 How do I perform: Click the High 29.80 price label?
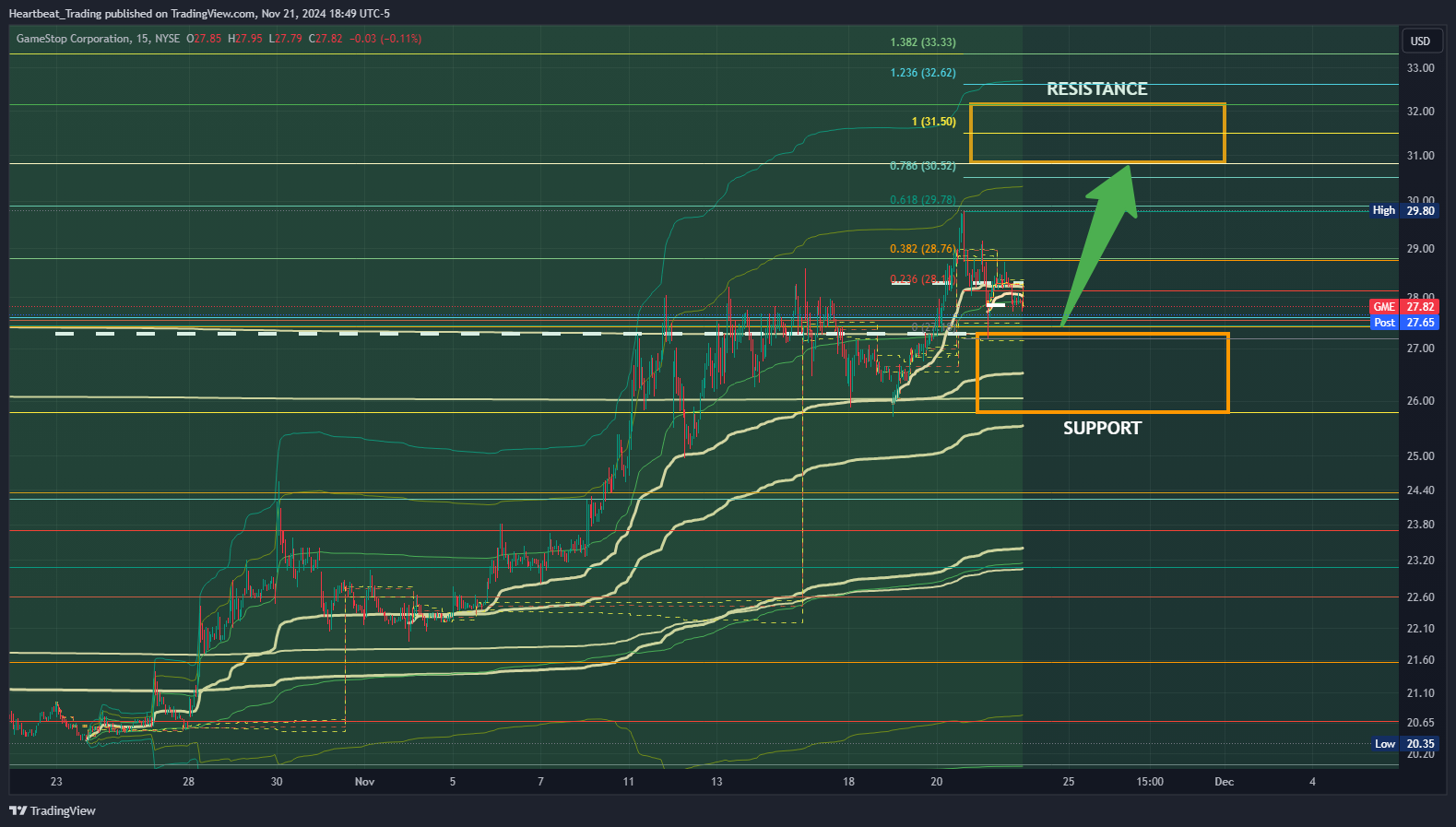point(1403,210)
